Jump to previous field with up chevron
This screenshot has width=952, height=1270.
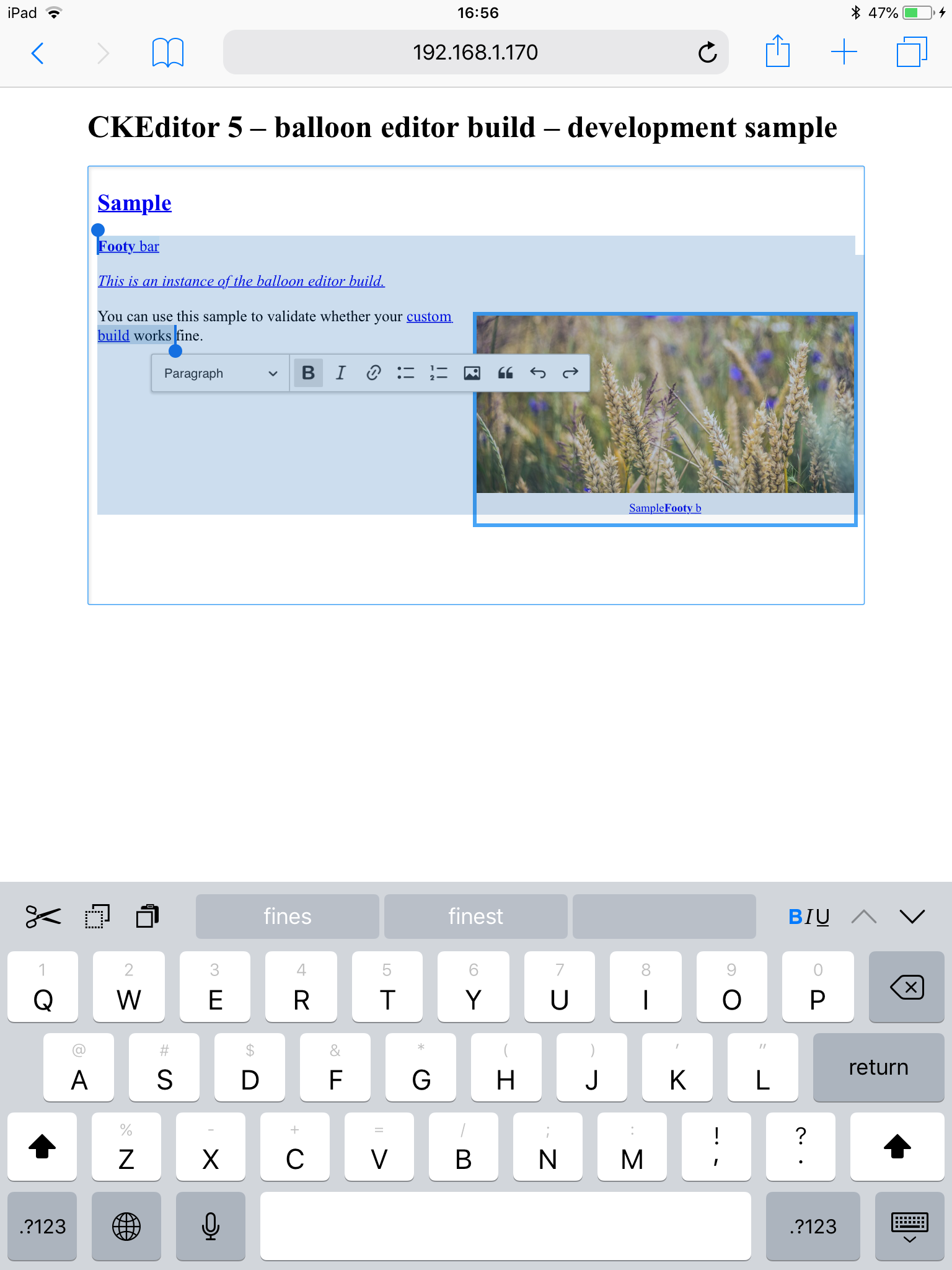click(x=864, y=917)
